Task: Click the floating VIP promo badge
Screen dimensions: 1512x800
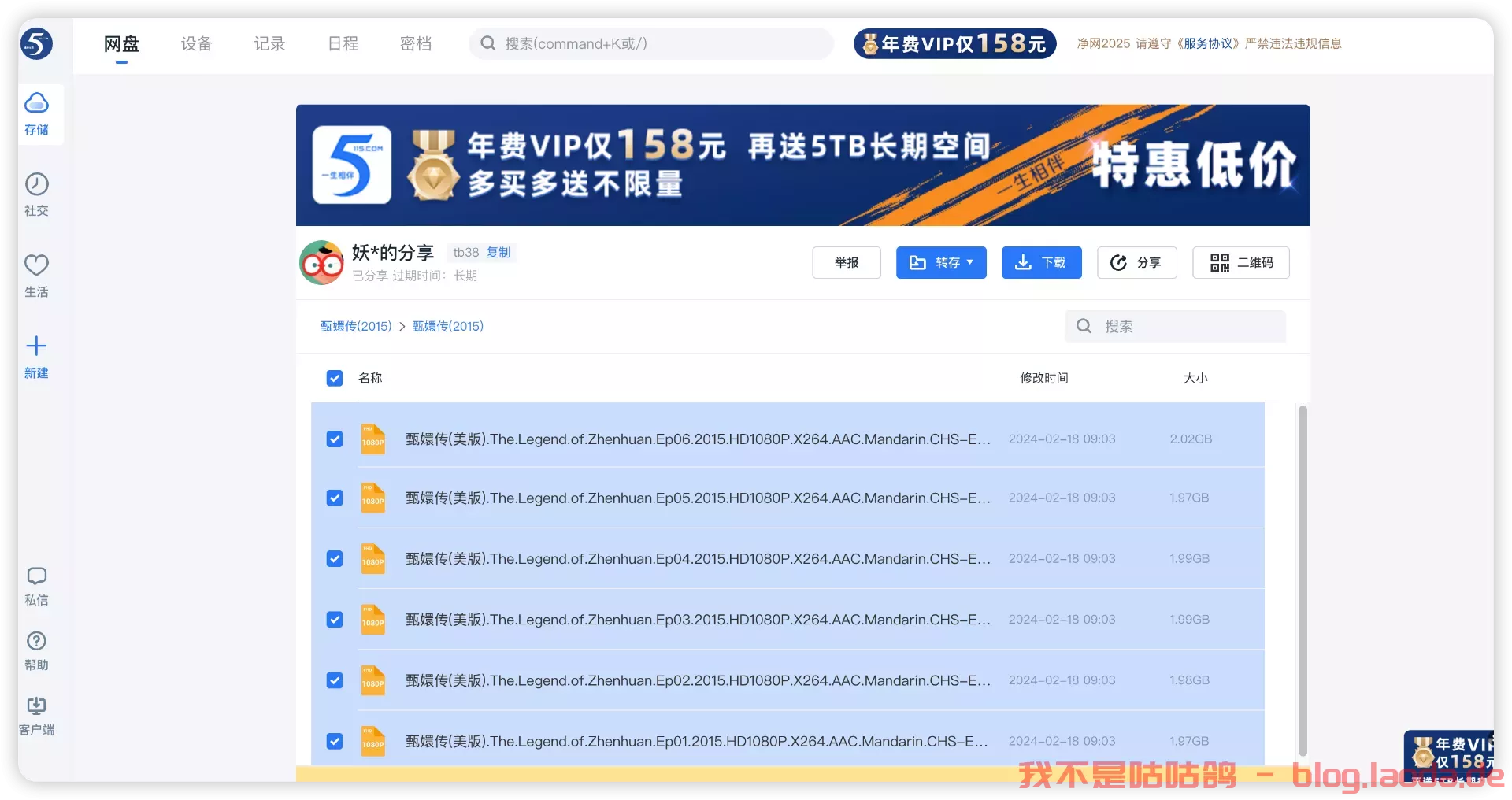Action: pyautogui.click(x=1448, y=755)
